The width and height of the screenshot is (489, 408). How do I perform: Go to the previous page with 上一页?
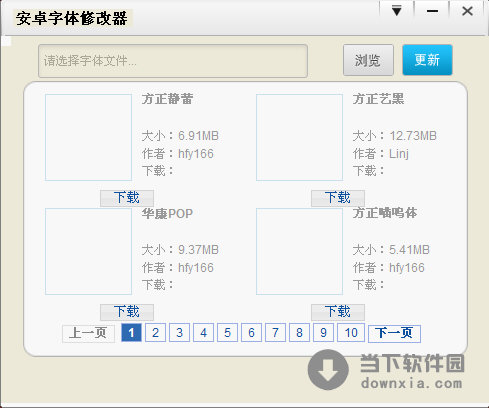pos(88,333)
